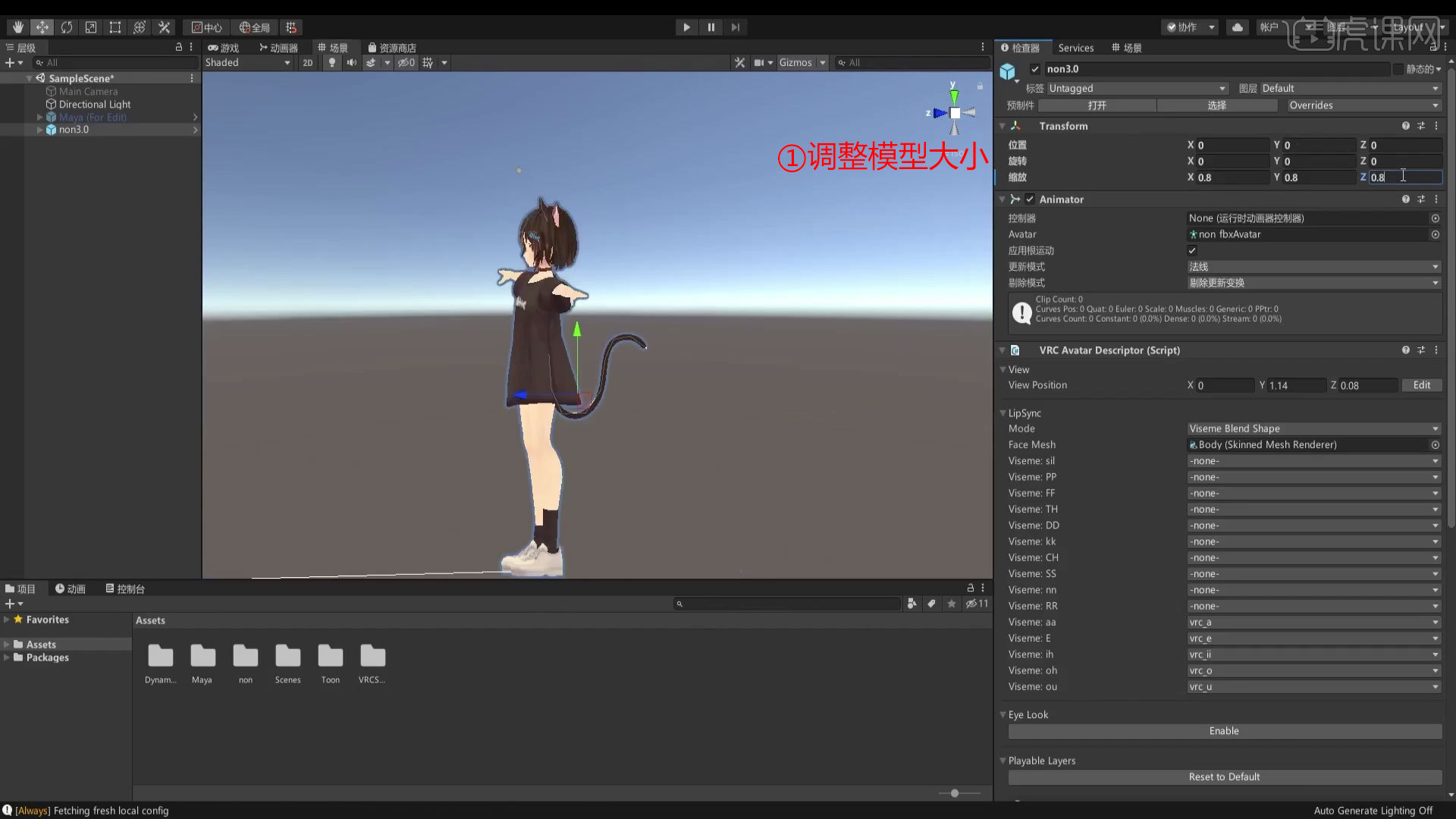Toggle the scene lighting bulb icon
The height and width of the screenshot is (819, 1456).
[331, 62]
